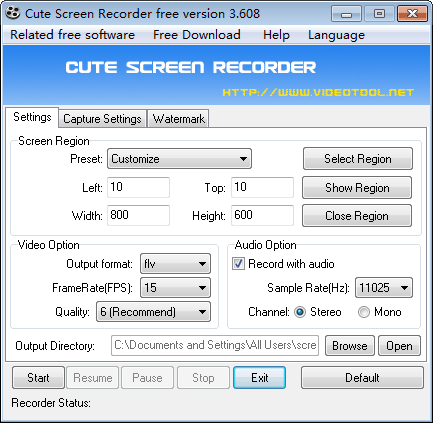Select the Mono channel radio button
This screenshot has width=433, height=423.
pyautogui.click(x=364, y=312)
